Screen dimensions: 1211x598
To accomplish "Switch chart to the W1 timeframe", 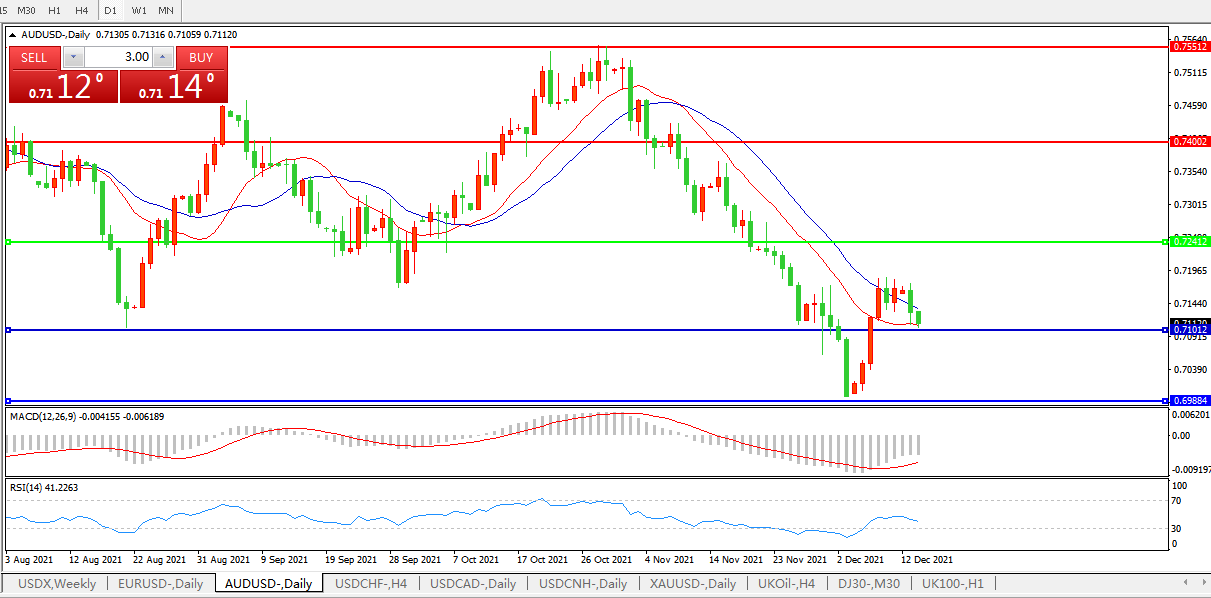I will pos(138,10).
